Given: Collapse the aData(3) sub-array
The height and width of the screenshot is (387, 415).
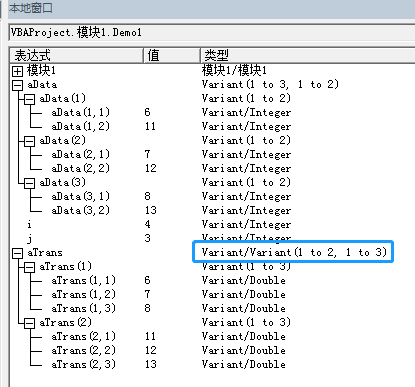Looking at the screenshot, I should pyautogui.click(x=29, y=183).
